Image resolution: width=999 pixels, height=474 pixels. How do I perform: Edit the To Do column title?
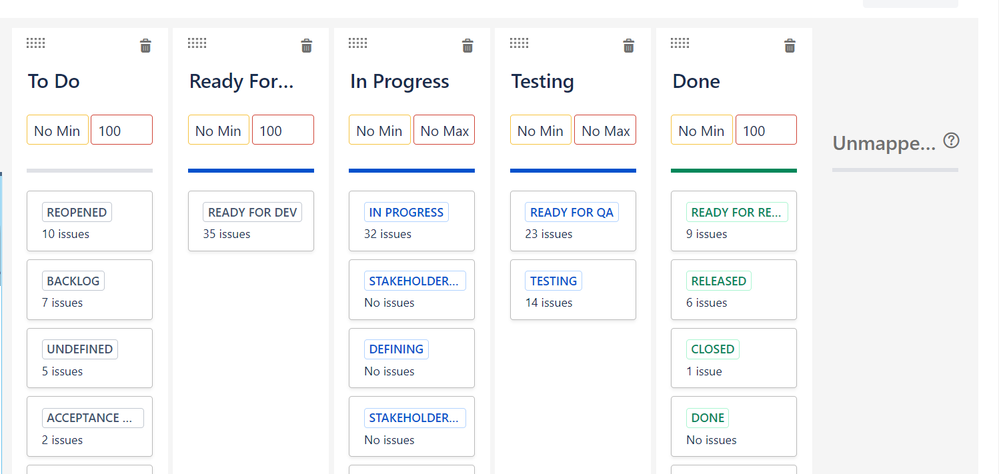[54, 82]
